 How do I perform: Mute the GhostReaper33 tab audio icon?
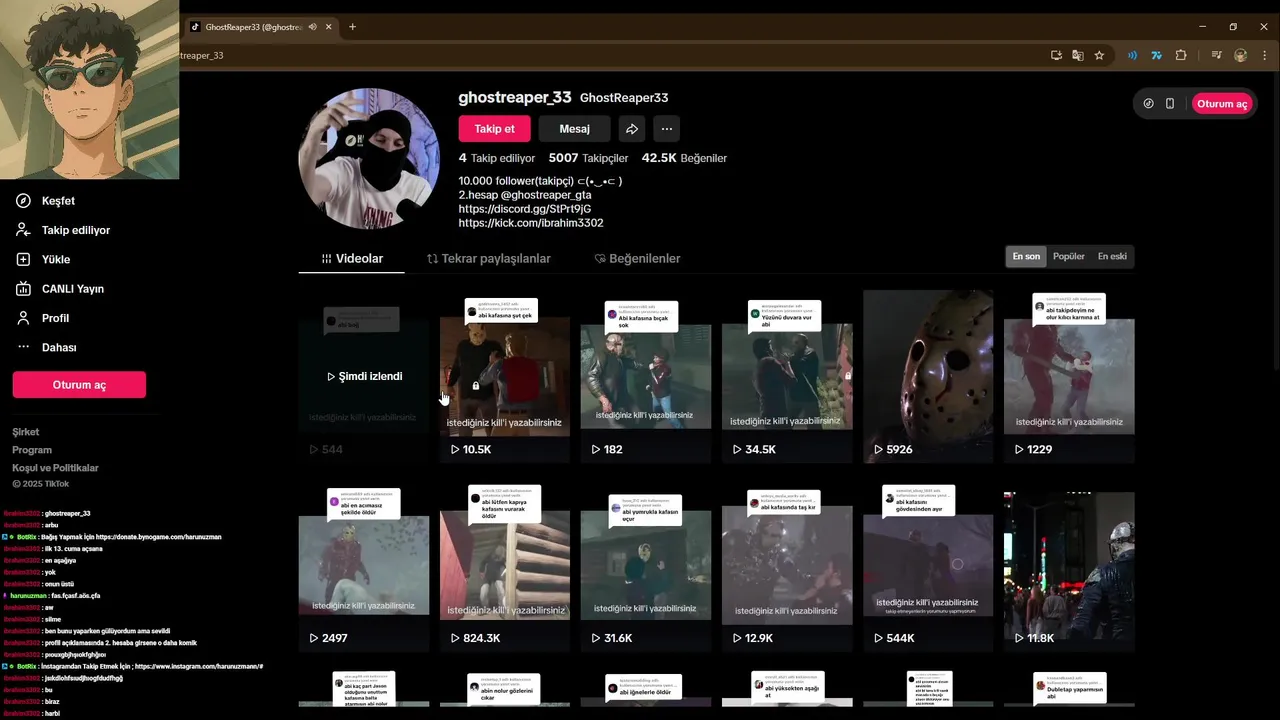point(313,27)
